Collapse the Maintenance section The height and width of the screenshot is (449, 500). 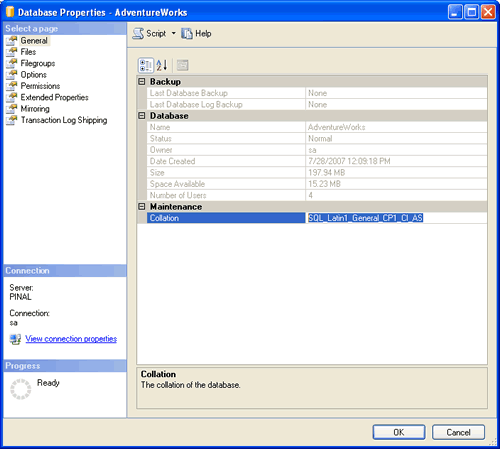pyautogui.click(x=142, y=207)
